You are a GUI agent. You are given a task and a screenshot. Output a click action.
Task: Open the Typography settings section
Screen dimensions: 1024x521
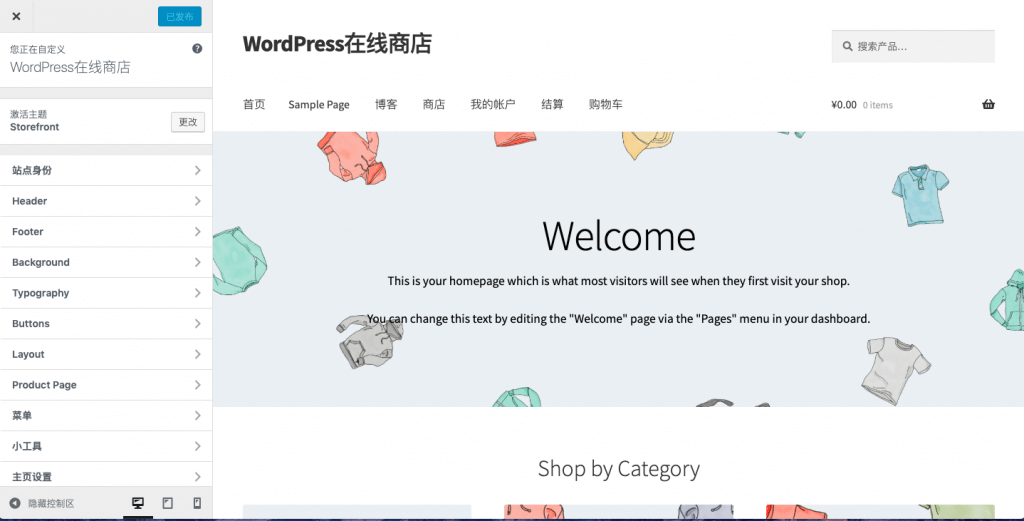(x=106, y=293)
